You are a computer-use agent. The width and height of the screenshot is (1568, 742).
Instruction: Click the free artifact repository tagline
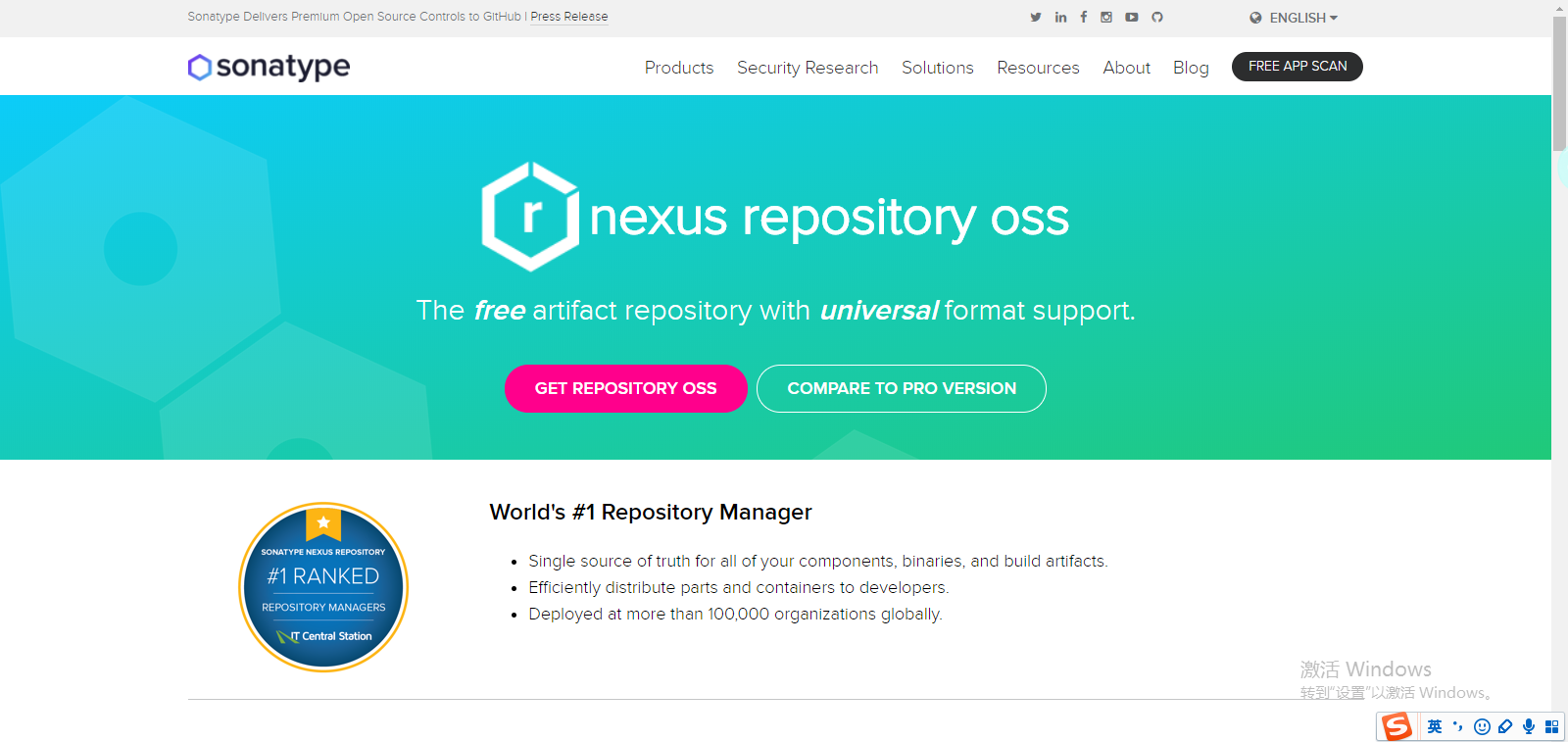(x=775, y=311)
